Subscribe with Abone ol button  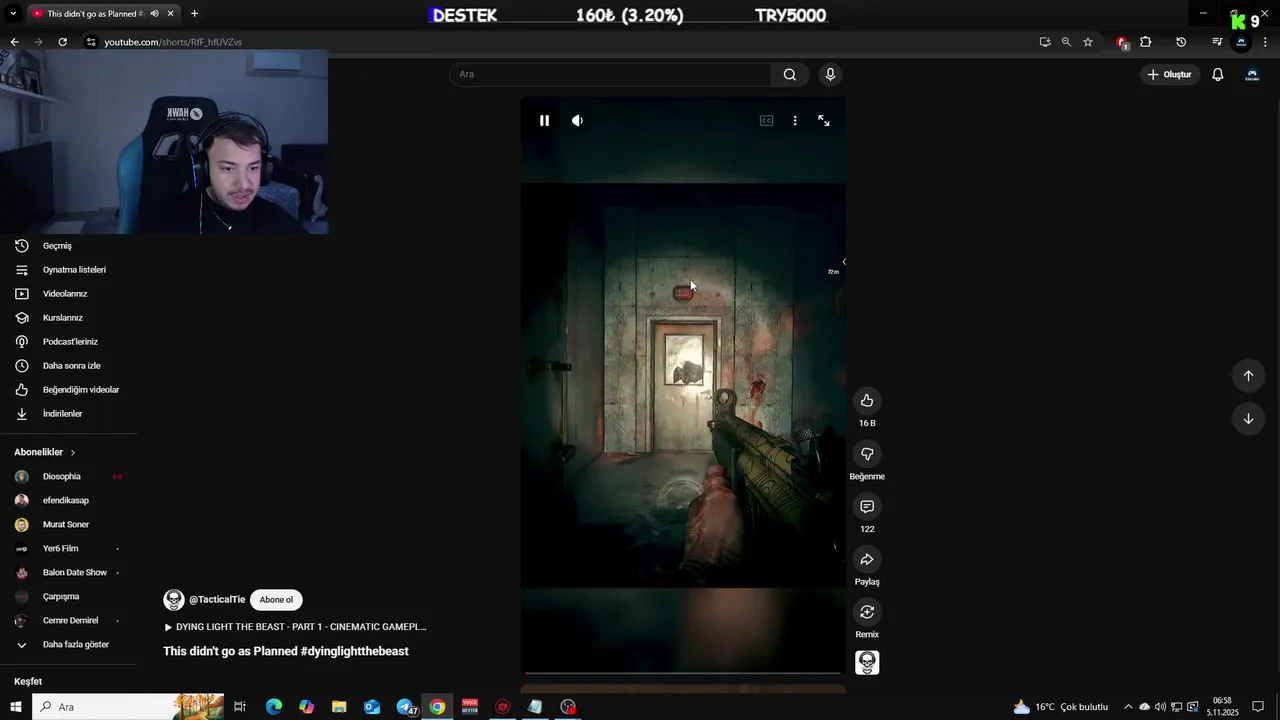[276, 600]
